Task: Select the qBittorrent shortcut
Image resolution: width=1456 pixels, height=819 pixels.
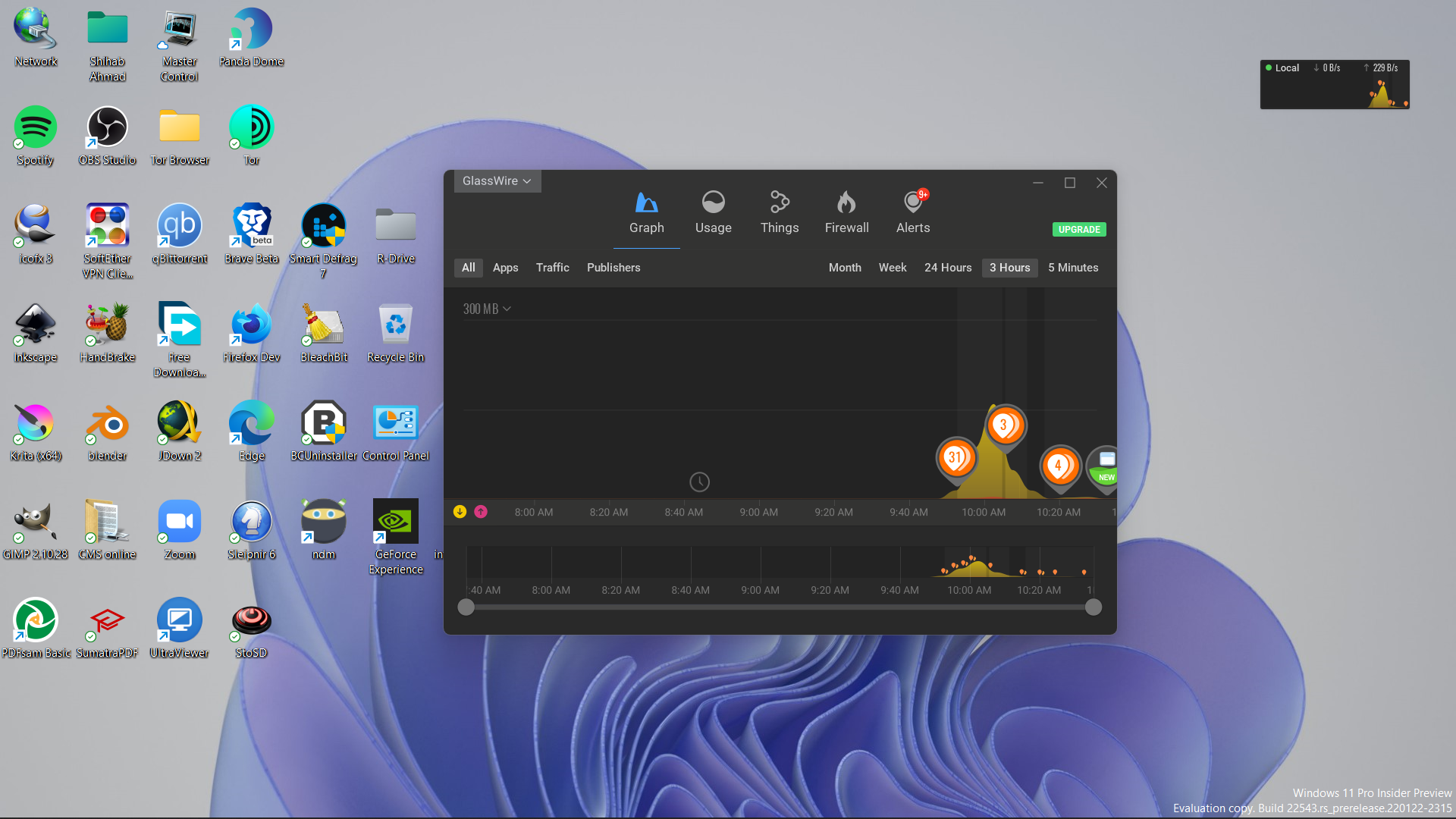Action: pos(180,234)
